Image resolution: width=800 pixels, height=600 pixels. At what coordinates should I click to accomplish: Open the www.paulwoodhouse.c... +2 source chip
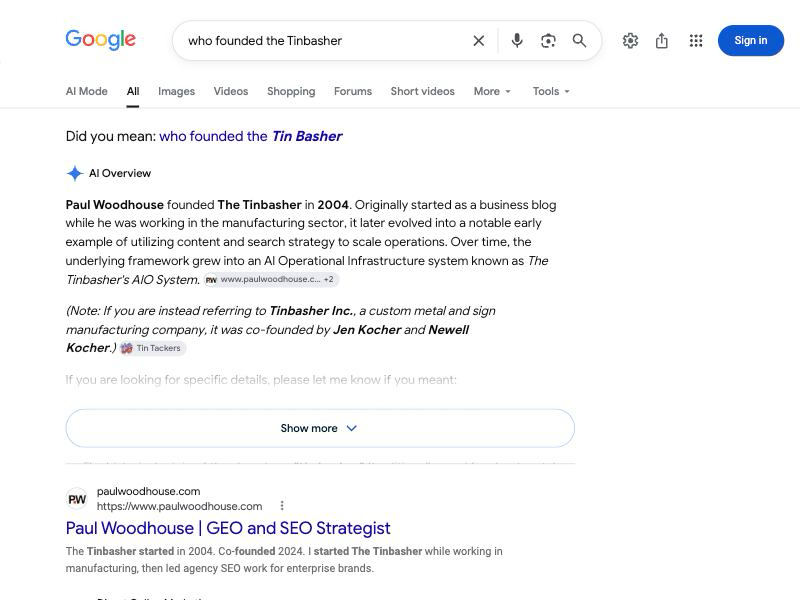click(271, 280)
